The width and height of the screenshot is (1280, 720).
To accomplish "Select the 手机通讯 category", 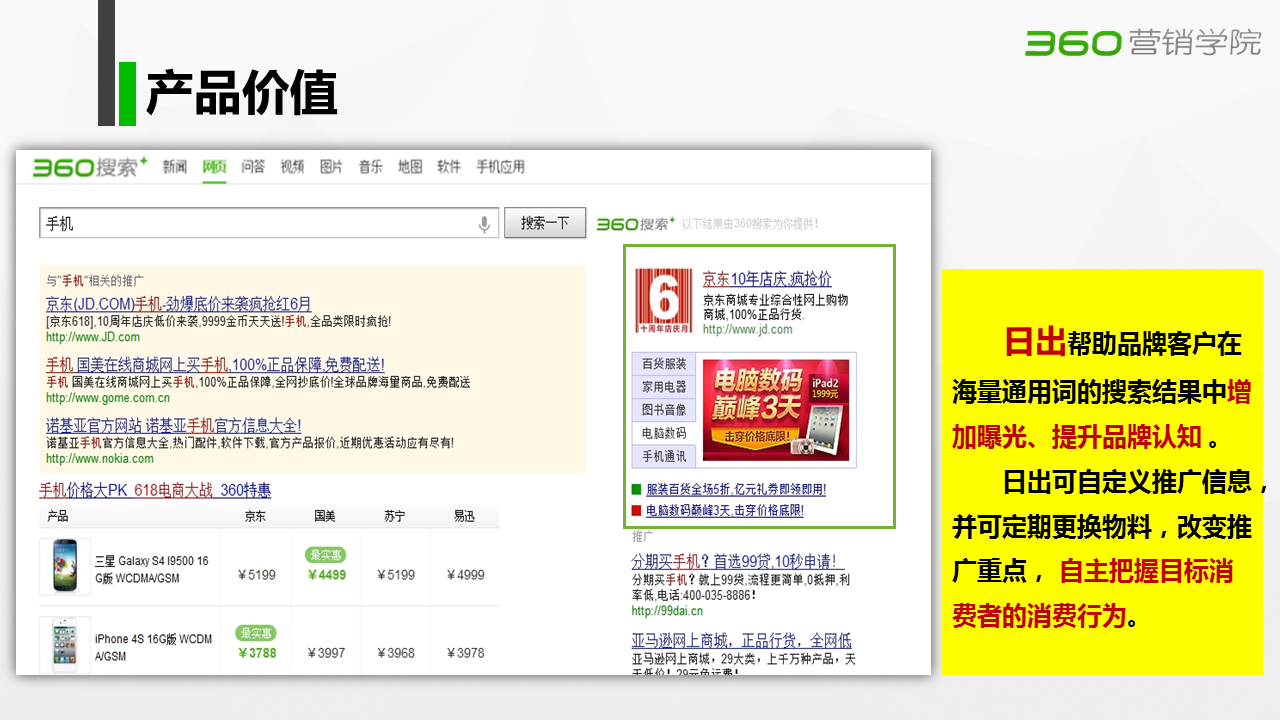I will pos(664,456).
